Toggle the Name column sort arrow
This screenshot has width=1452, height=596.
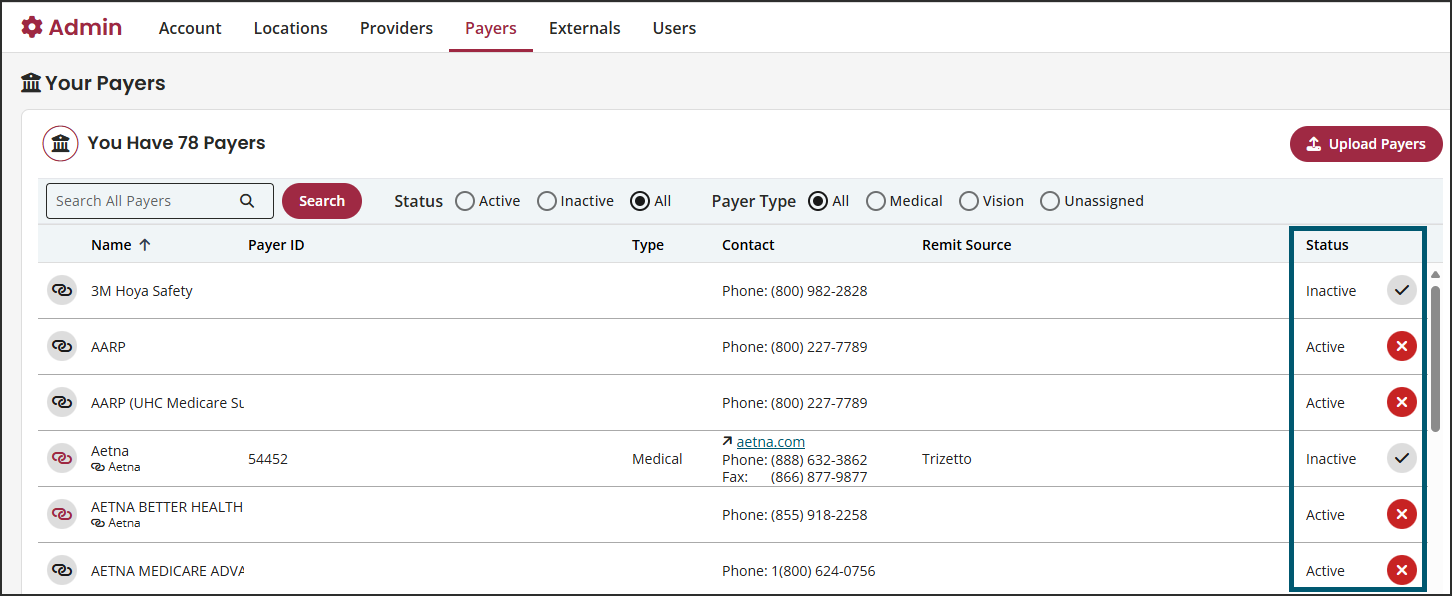tap(147, 244)
